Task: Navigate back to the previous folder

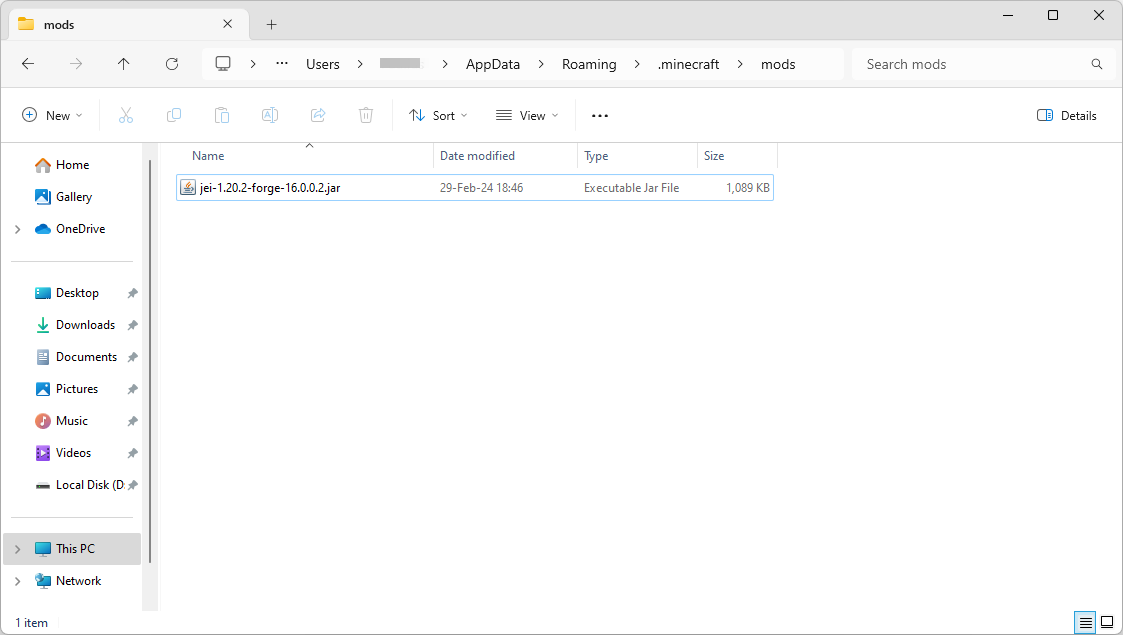Action: coord(28,64)
